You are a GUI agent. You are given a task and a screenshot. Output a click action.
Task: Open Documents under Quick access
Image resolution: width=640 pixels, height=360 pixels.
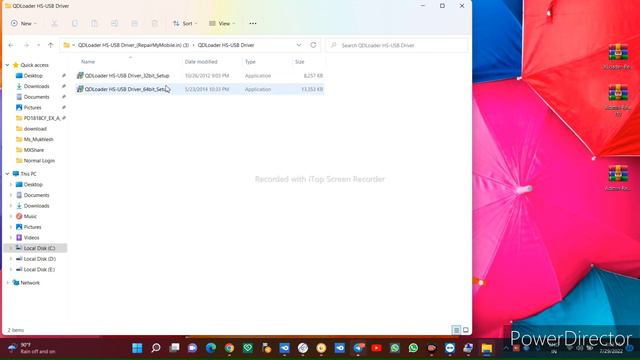[36, 97]
